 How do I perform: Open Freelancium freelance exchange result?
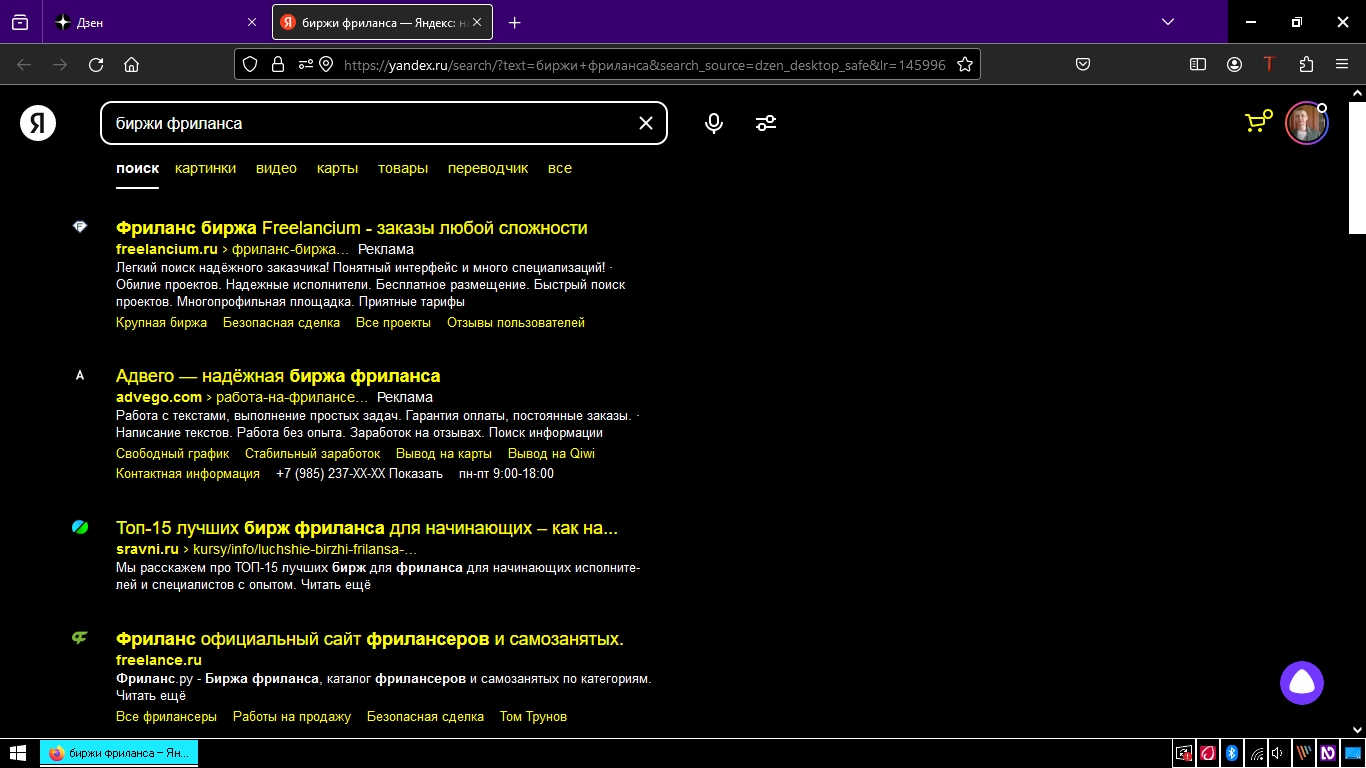click(x=352, y=228)
